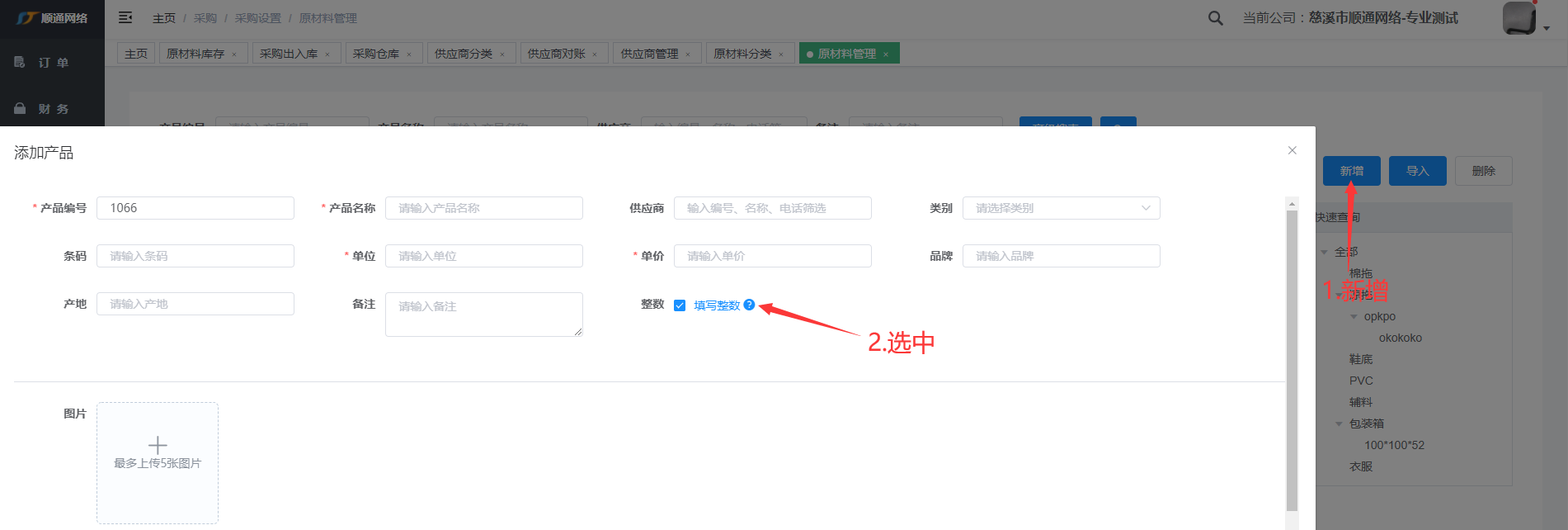Viewport: 1568px width, 530px height.
Task: Collapse the opkpo tree node
Action: pyautogui.click(x=1354, y=316)
